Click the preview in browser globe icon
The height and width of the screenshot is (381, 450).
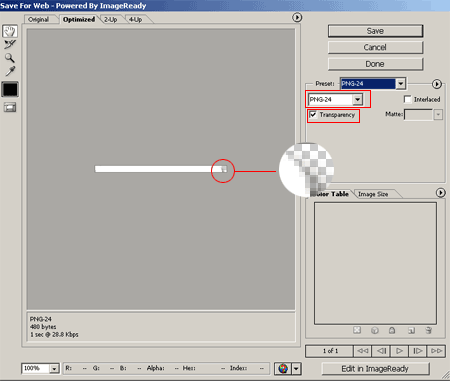tap(283, 369)
